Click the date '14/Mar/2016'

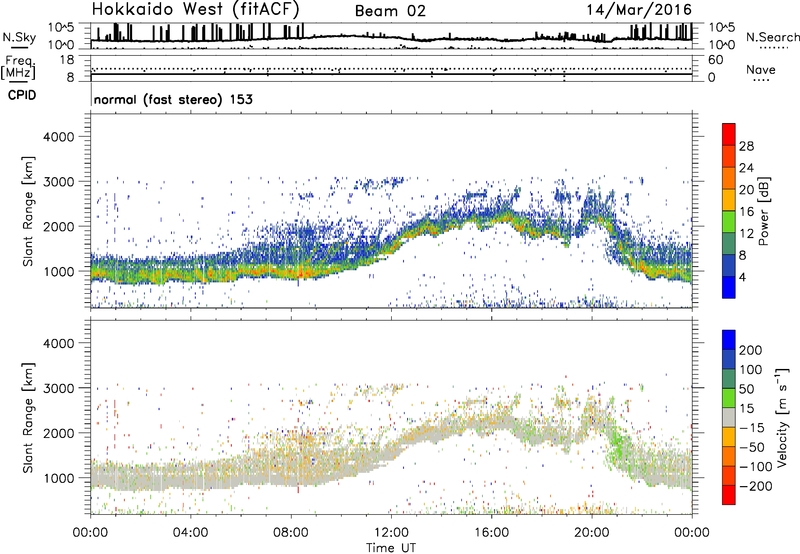639,9
